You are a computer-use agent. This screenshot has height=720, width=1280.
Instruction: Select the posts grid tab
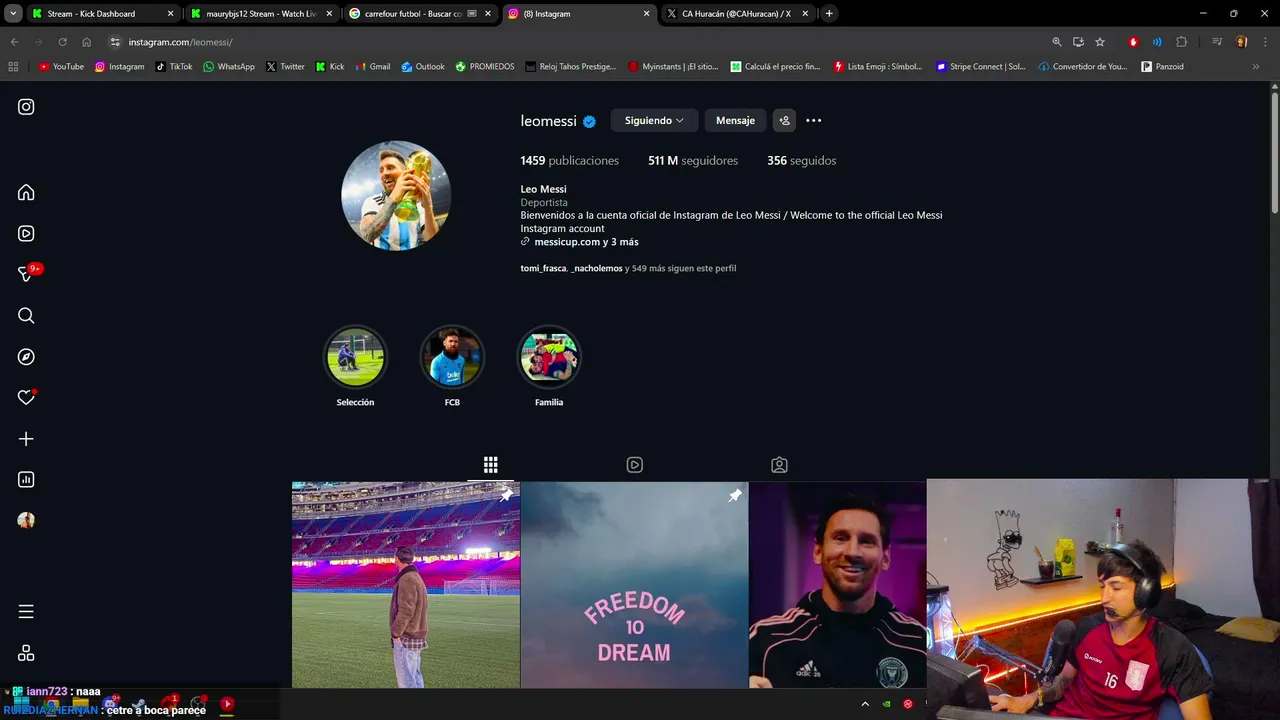click(490, 465)
